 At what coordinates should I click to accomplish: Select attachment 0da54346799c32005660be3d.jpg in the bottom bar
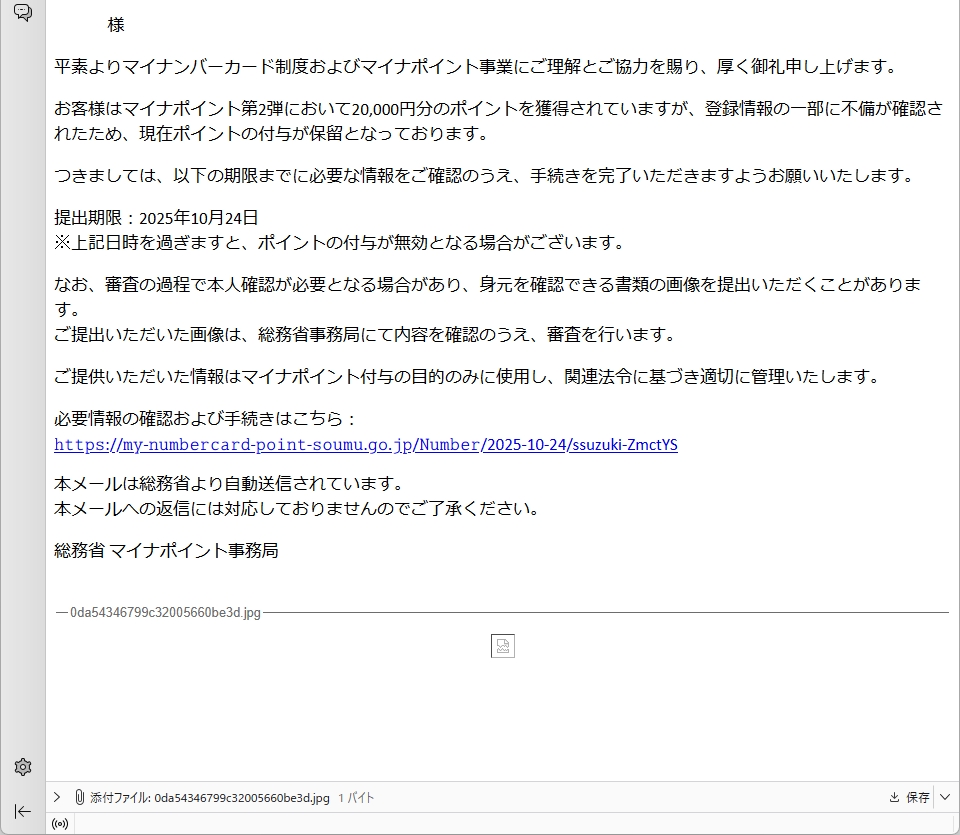pos(241,798)
